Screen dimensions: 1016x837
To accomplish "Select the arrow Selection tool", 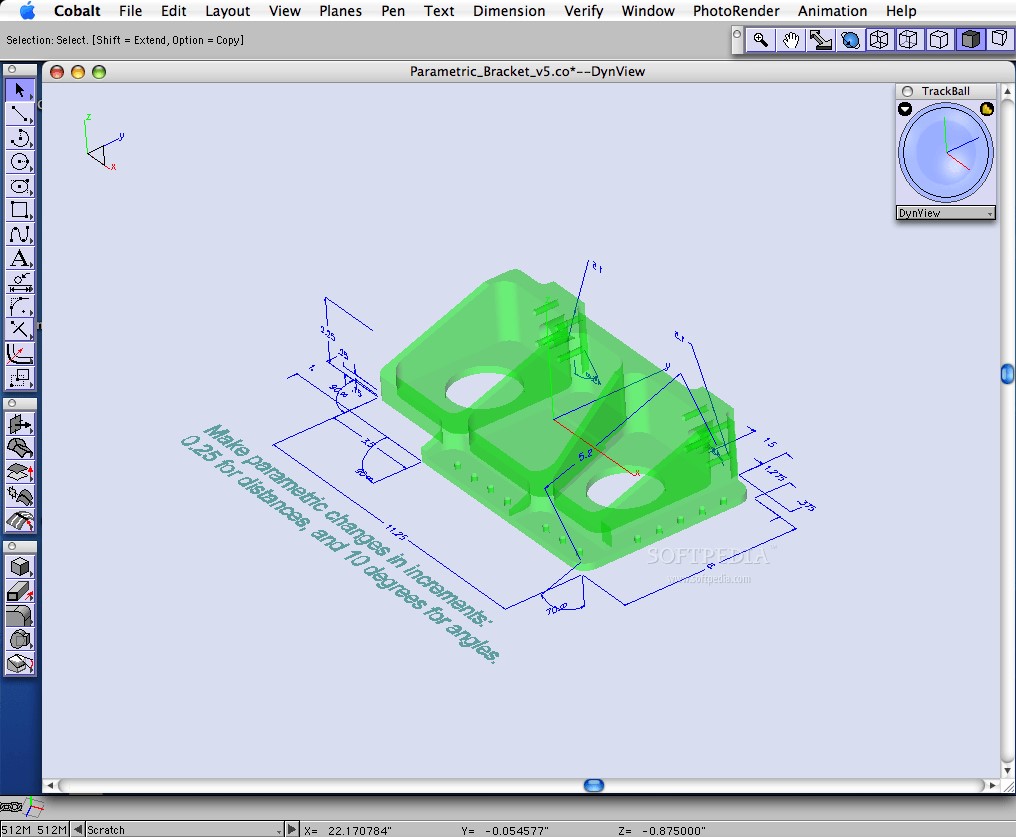I will pos(20,90).
